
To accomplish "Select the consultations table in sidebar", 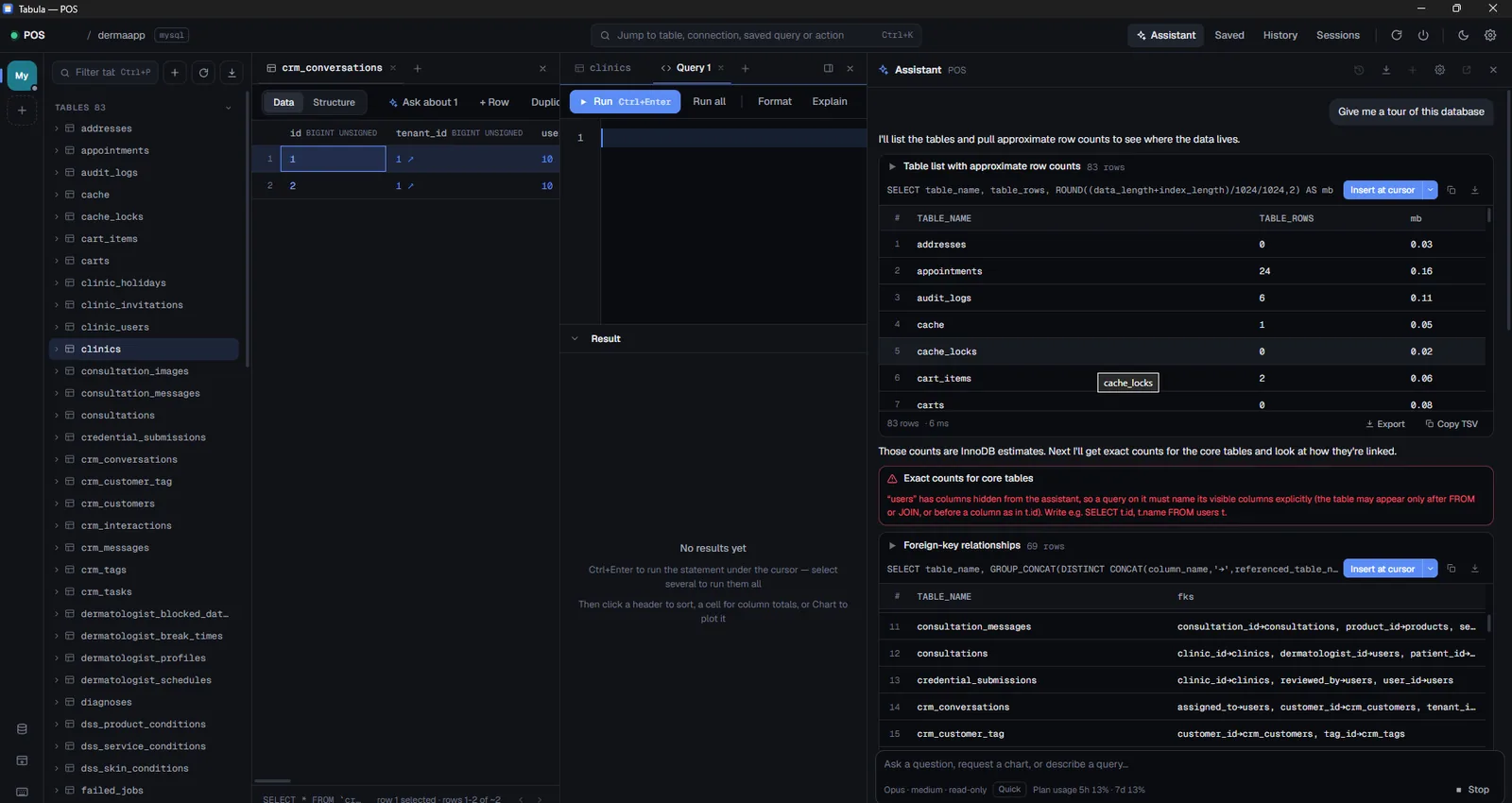I will (144, 416).
